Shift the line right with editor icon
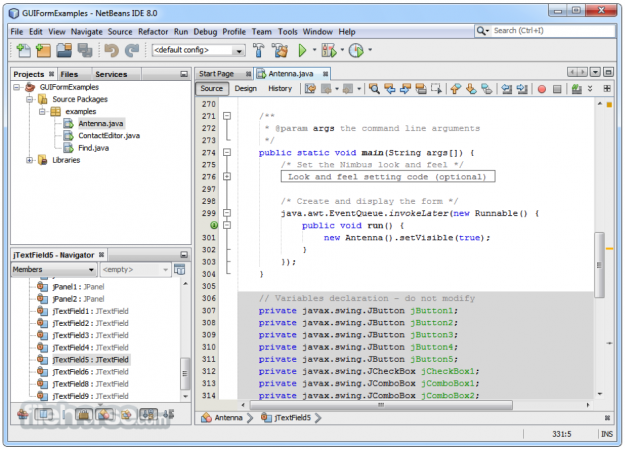 pos(522,88)
